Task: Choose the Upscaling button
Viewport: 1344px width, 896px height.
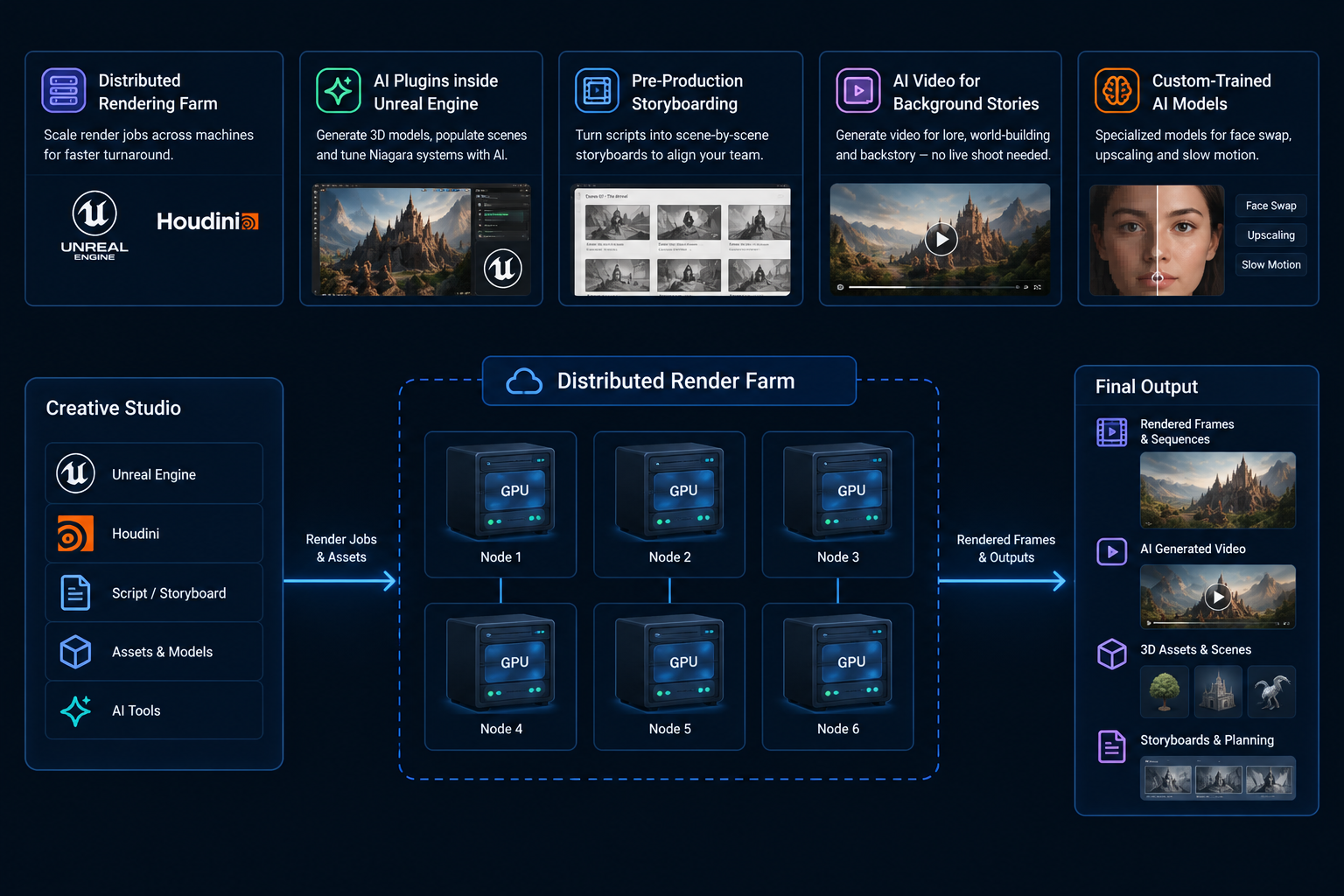Action: (1270, 235)
